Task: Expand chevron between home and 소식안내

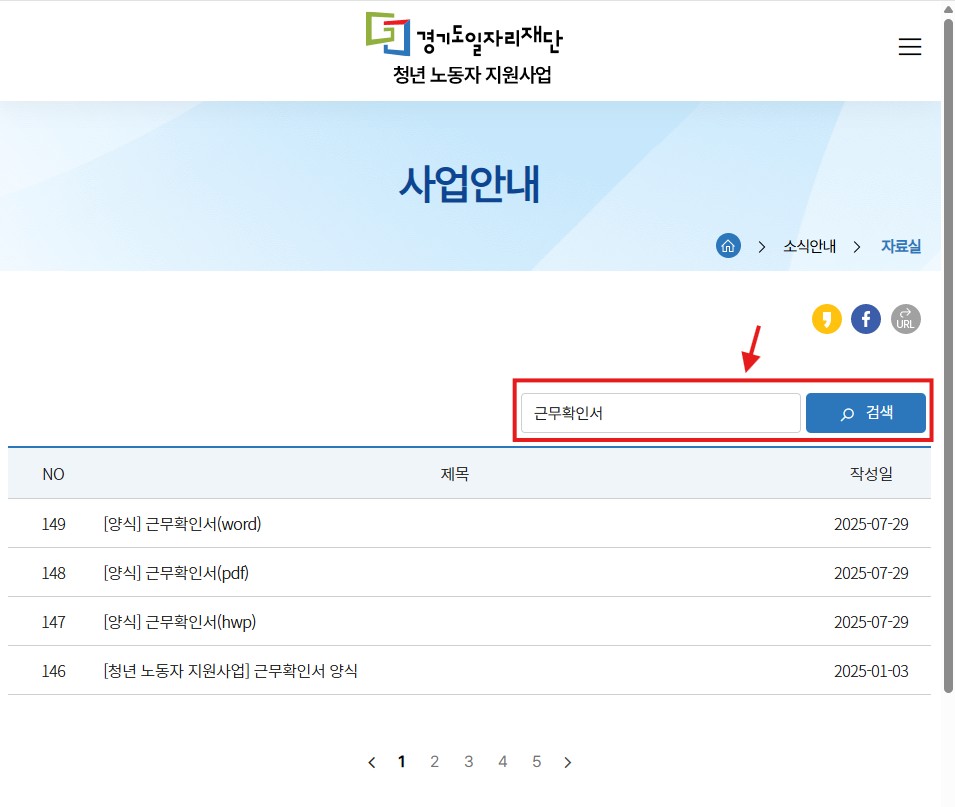Action: point(761,247)
